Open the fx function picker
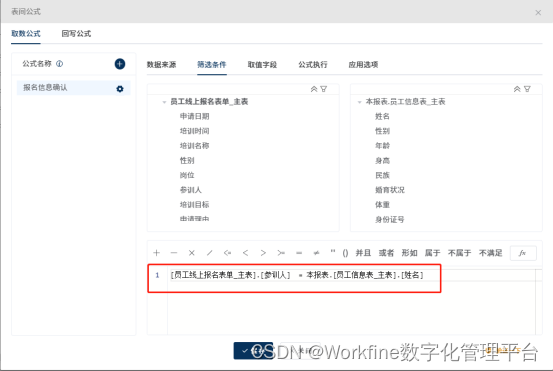Viewport: 553px width, 371px height. click(523, 253)
